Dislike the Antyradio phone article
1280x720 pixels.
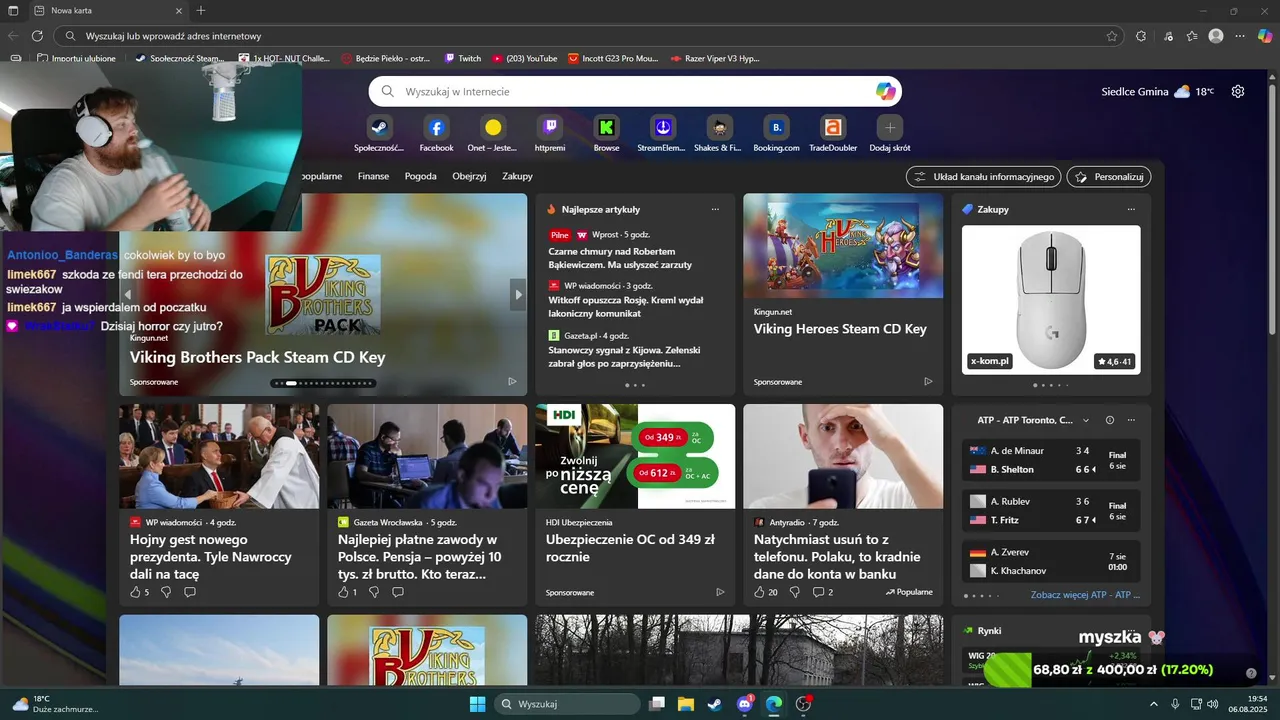[795, 592]
